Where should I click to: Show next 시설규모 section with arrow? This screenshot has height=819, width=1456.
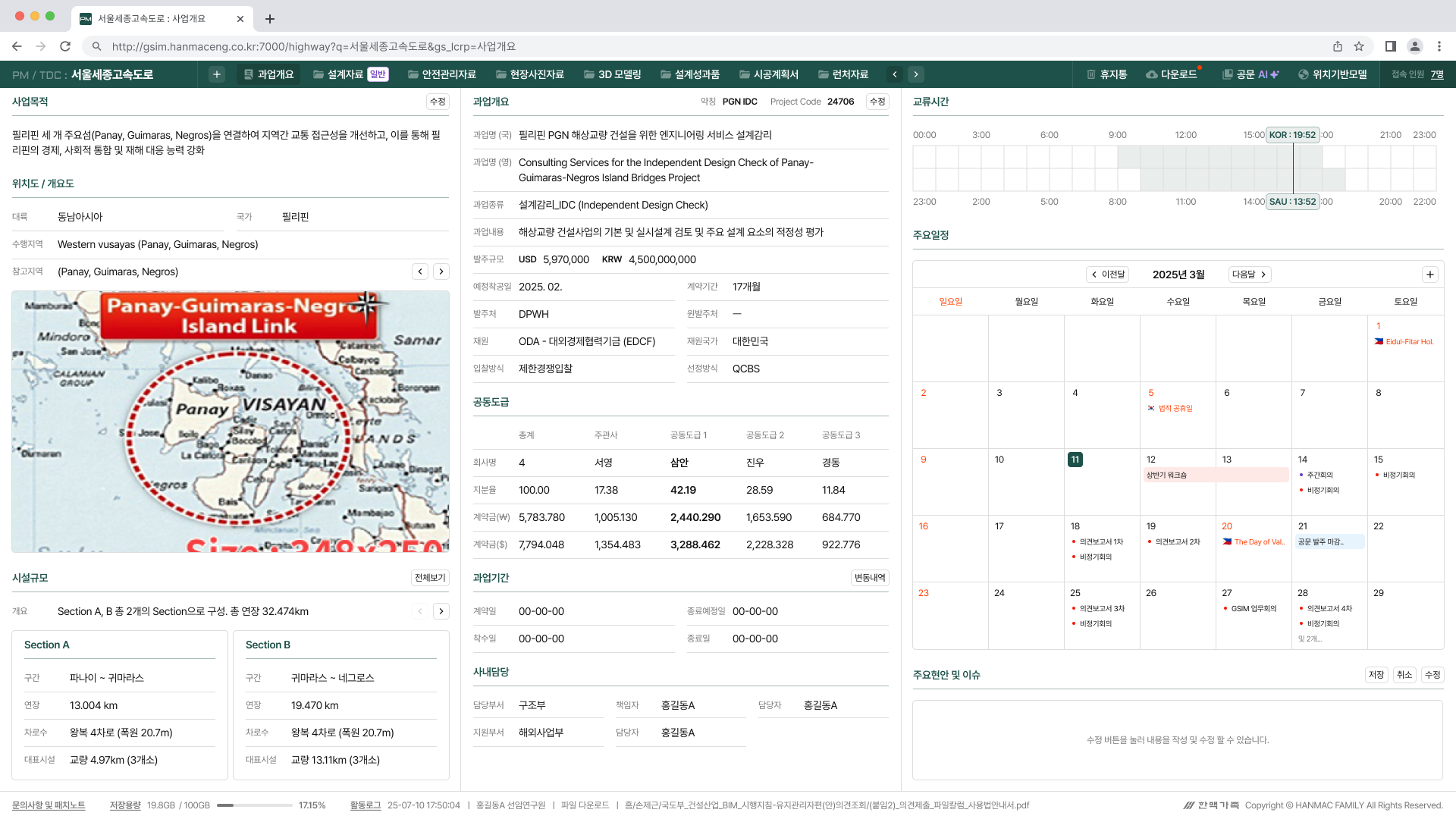441,611
